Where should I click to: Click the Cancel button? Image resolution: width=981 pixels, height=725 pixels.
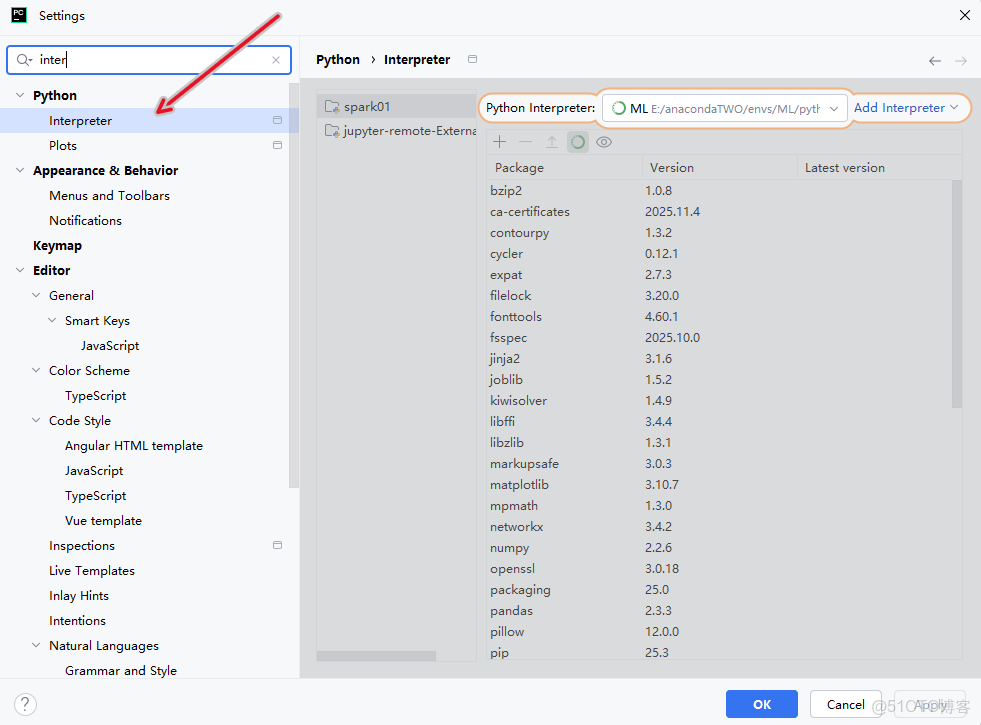tap(845, 704)
